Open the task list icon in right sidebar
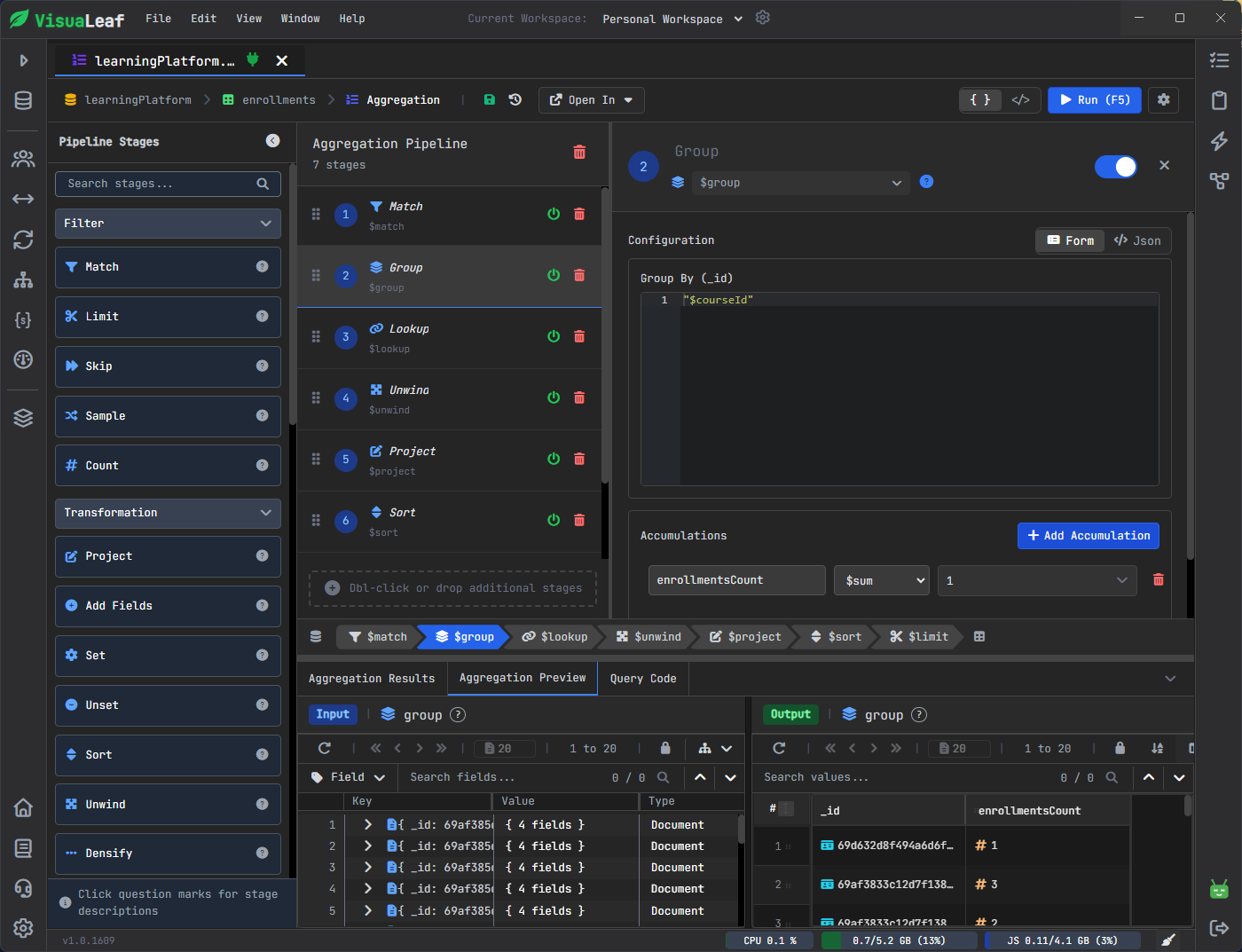This screenshot has height=952, width=1242. pos(1219,60)
